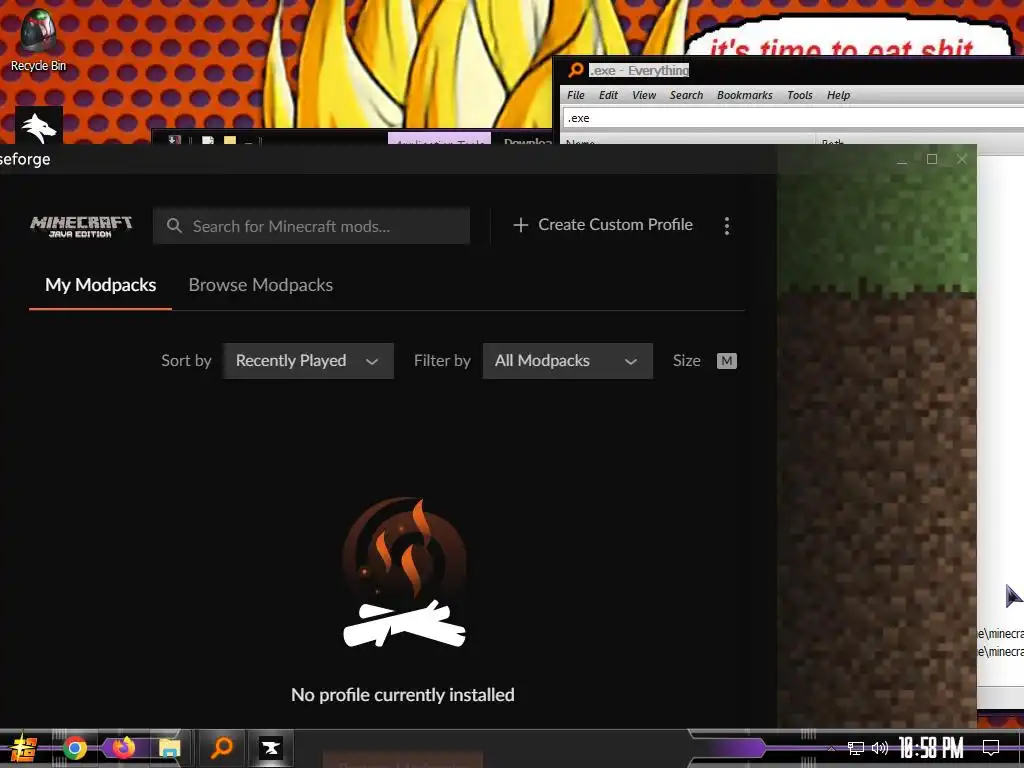Image resolution: width=1024 pixels, height=768 pixels.
Task: Click the Name column header in Everything
Action: [x=688, y=141]
